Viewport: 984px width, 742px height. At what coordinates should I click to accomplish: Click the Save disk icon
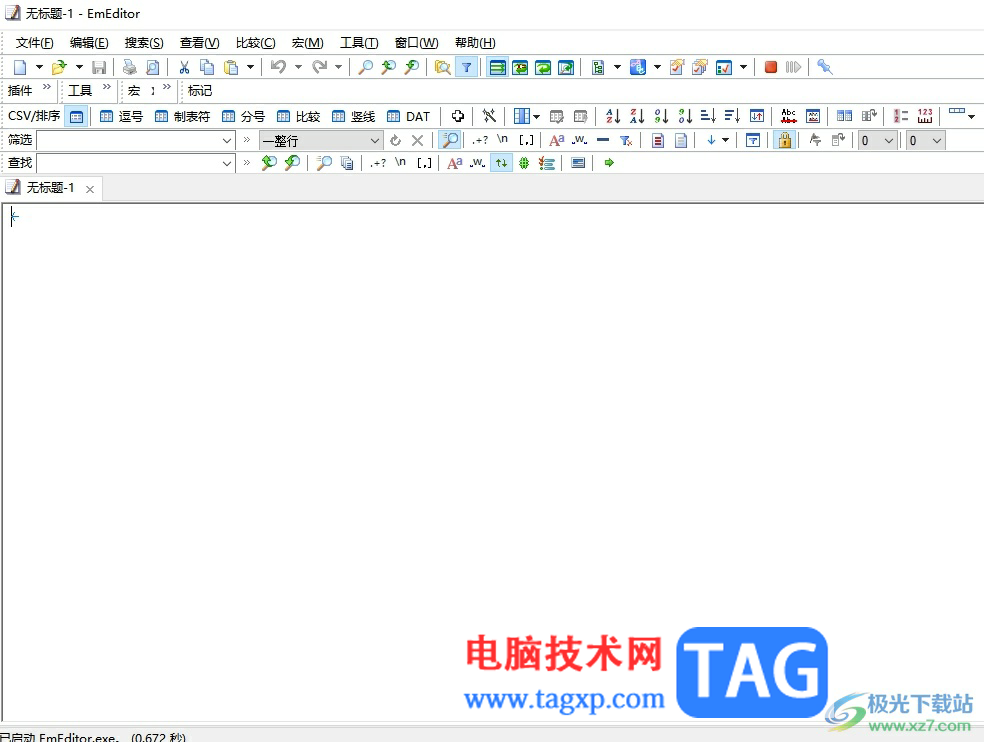point(99,67)
